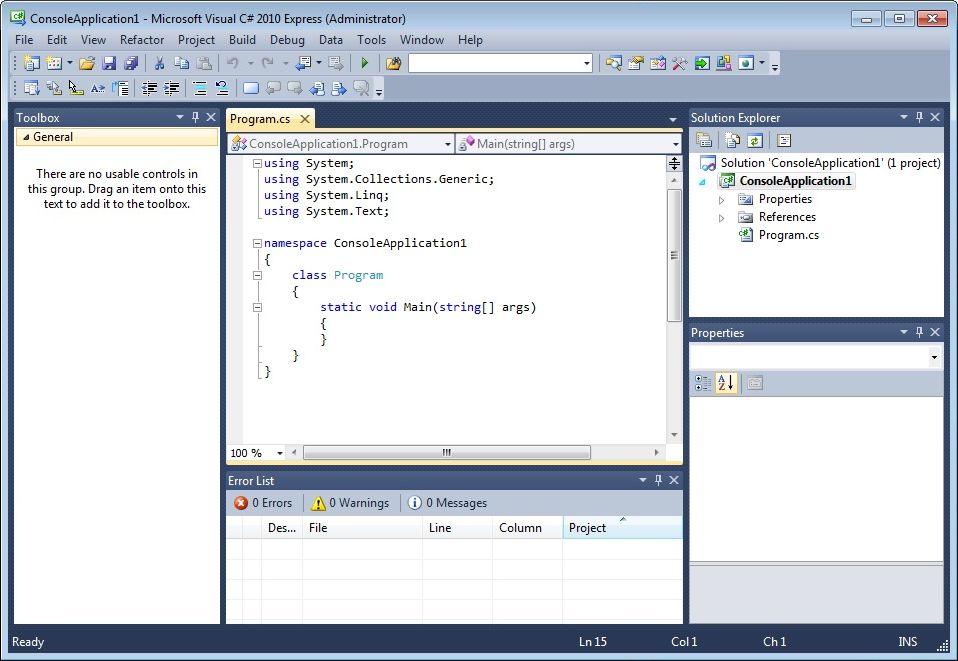Screen dimensions: 958x661
Task: Expand the Properties node in Solution Explorer
Action: coord(722,200)
